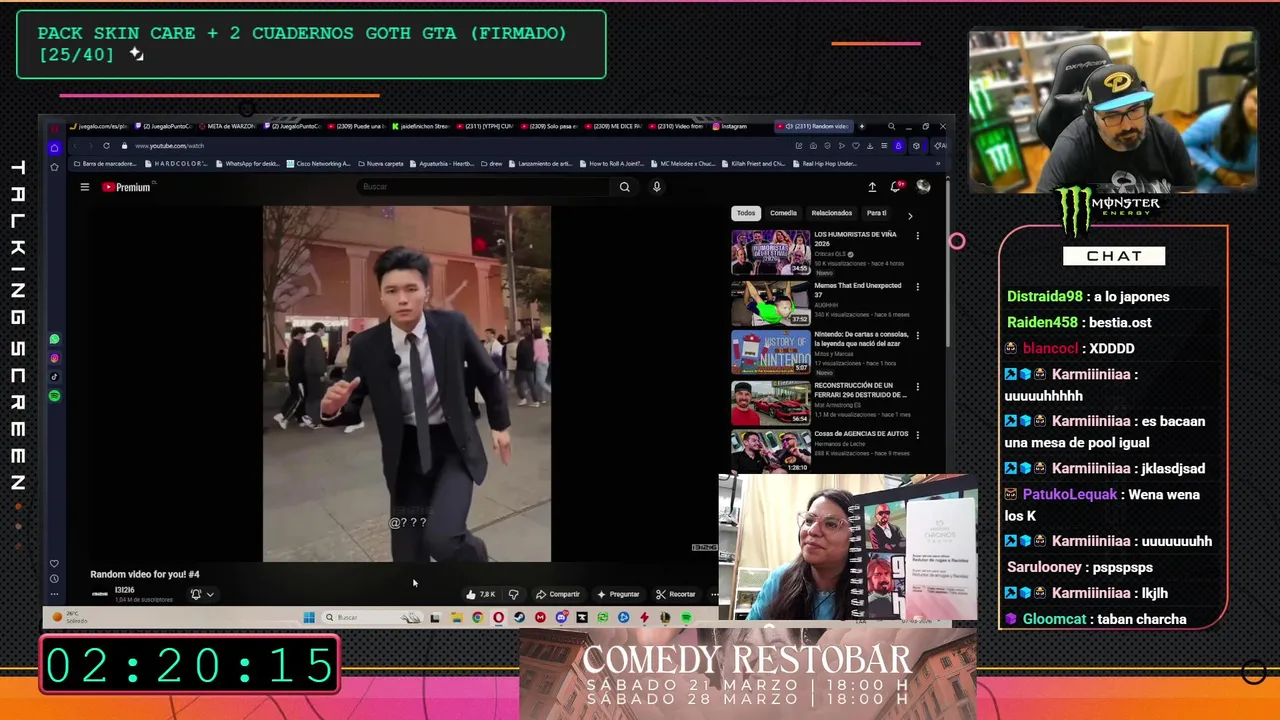Start voice search with the microphone icon
Screen dimensions: 1280x720
click(657, 187)
